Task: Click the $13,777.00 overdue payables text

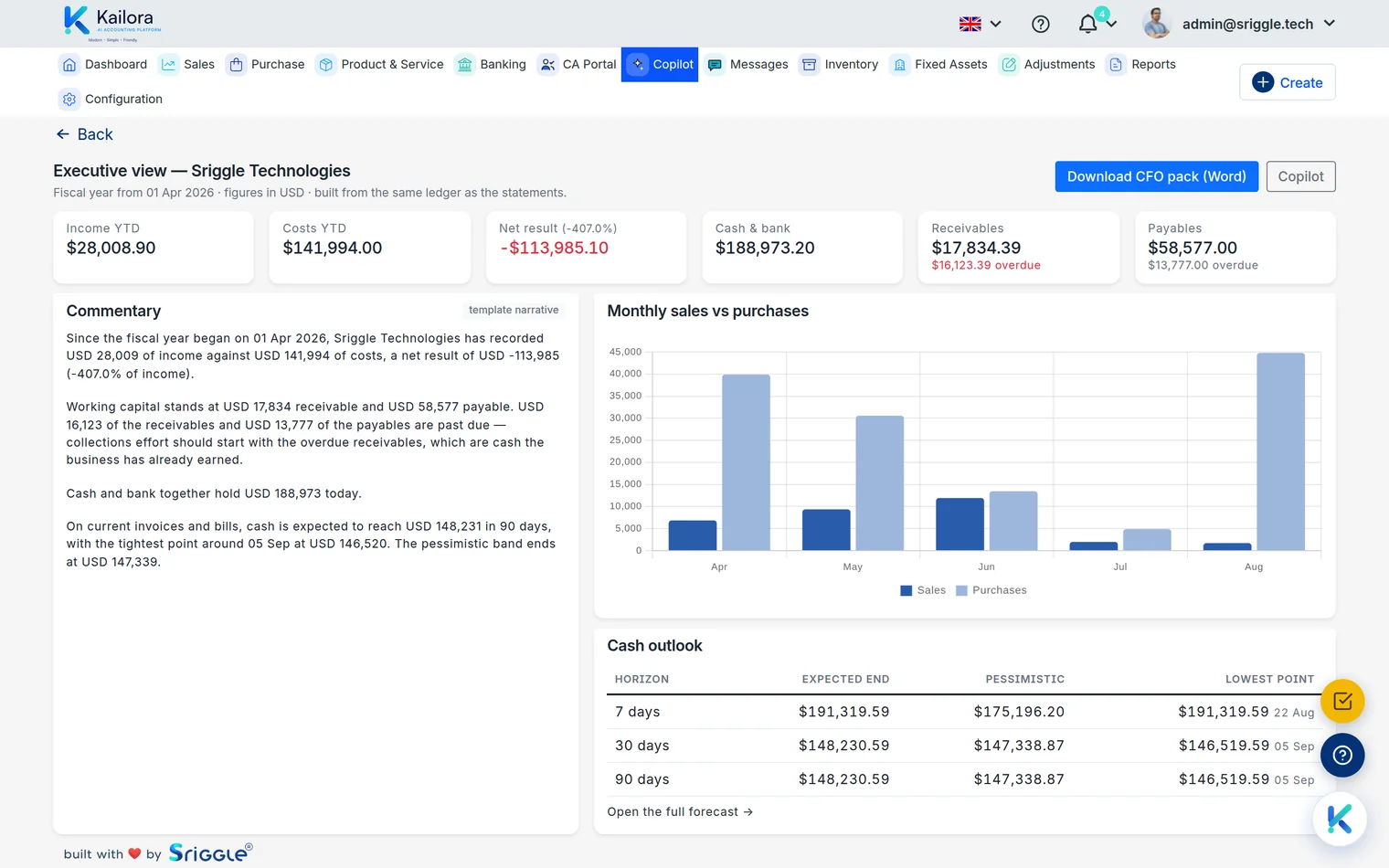Action: tap(1203, 266)
